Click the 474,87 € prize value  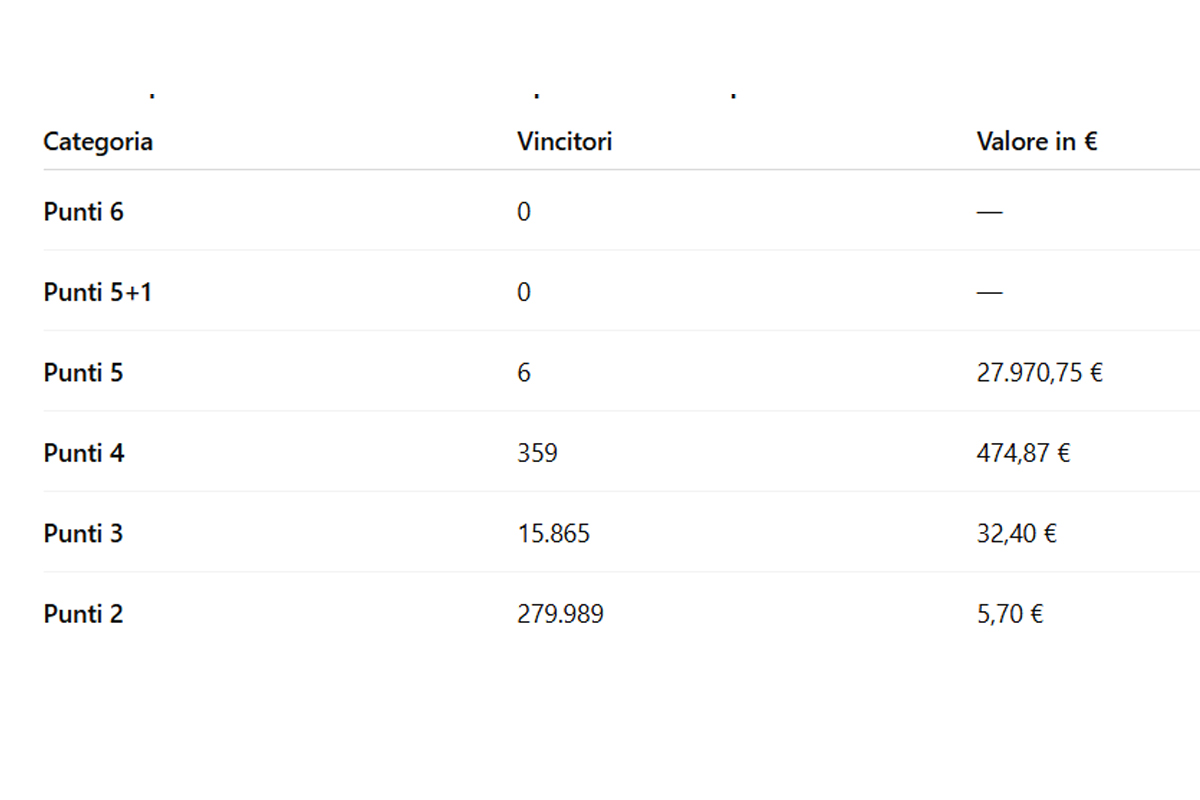[1023, 453]
